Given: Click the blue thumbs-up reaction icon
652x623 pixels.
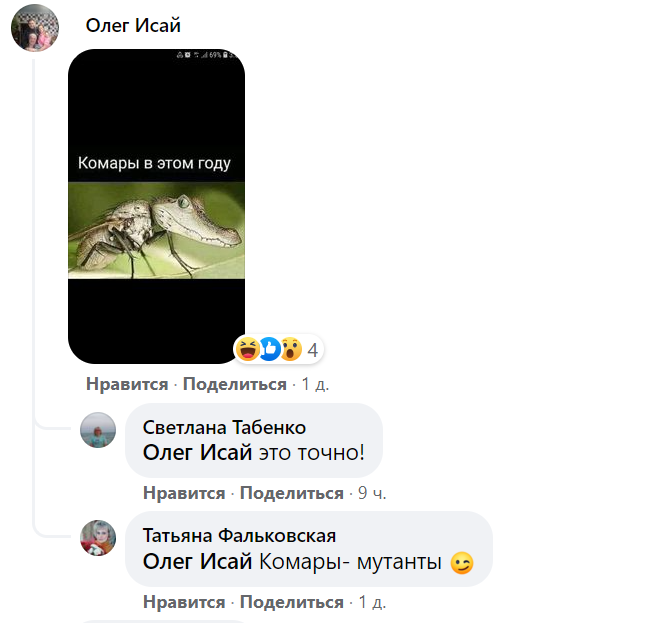Looking at the screenshot, I should point(269,349).
